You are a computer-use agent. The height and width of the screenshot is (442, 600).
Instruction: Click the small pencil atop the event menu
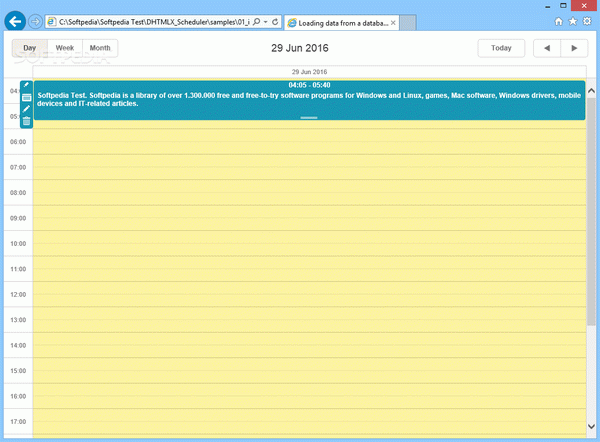click(26, 85)
